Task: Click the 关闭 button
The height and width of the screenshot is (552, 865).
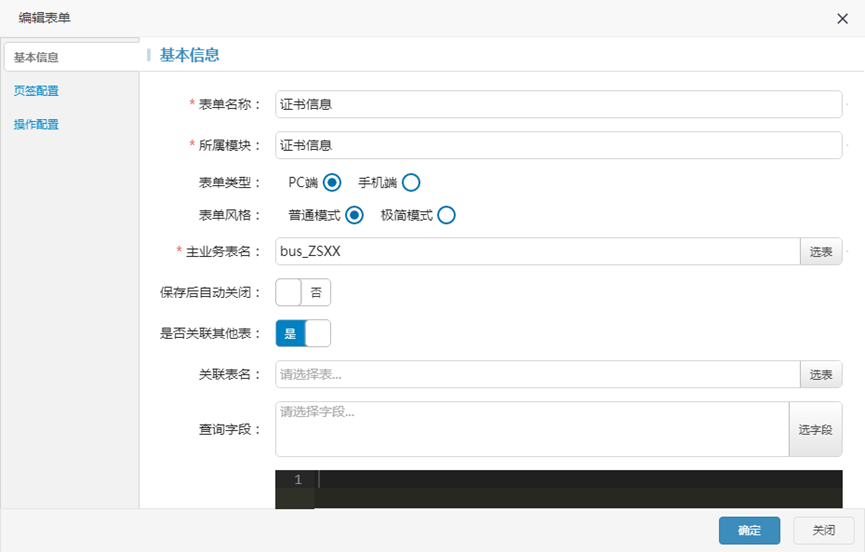Action: coord(824,530)
